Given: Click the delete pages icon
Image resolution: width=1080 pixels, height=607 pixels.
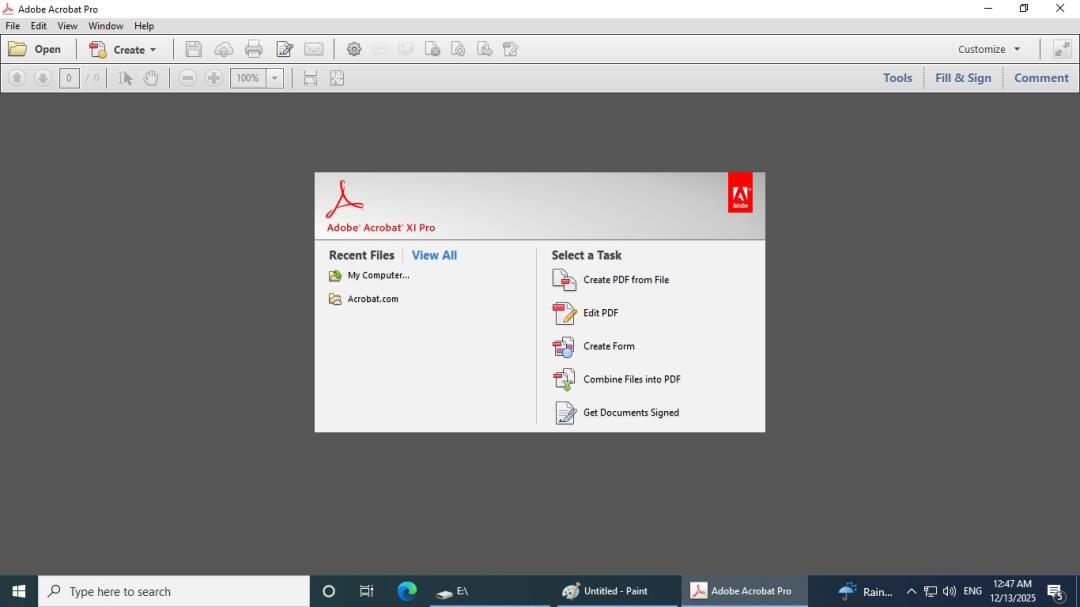Looking at the screenshot, I should coord(432,49).
